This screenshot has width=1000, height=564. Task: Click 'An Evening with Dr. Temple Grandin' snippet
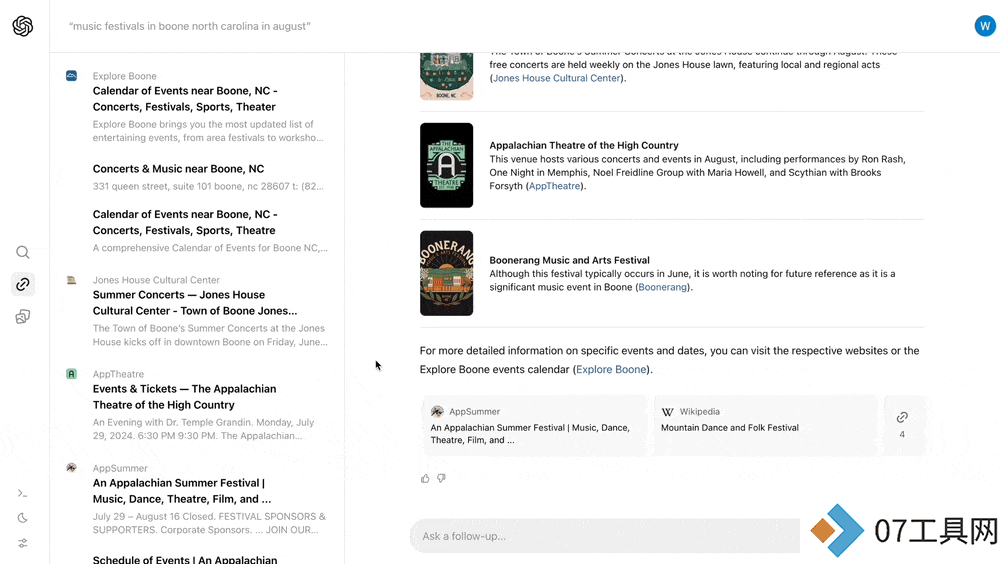[203, 429]
